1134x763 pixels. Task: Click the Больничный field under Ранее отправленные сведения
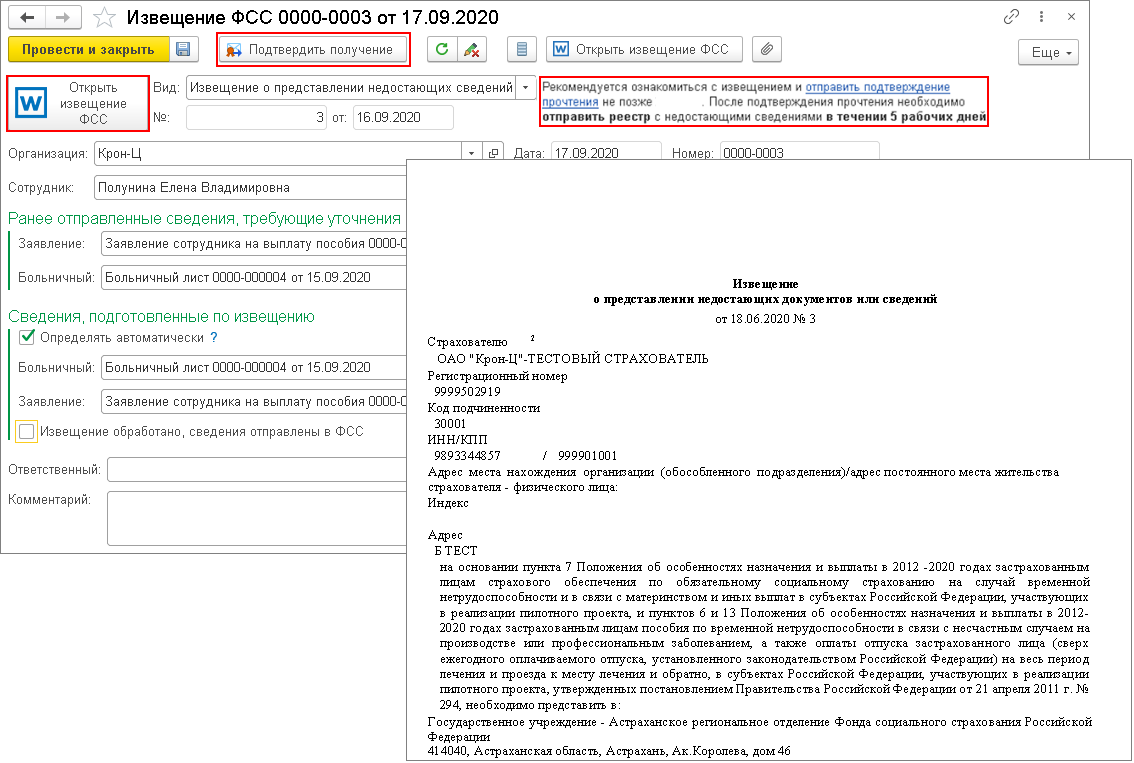(254, 278)
